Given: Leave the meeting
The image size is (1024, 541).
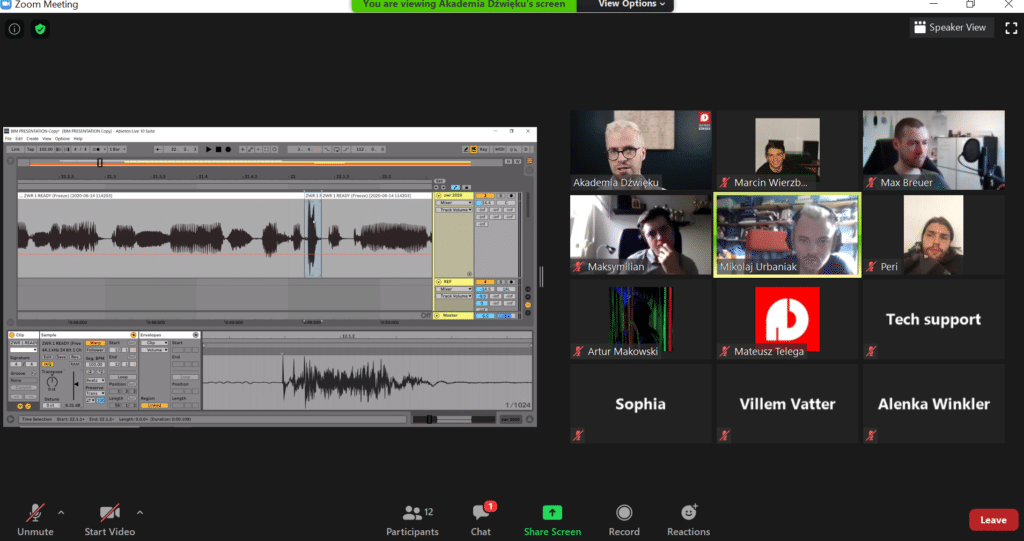Looking at the screenshot, I should click(x=993, y=520).
